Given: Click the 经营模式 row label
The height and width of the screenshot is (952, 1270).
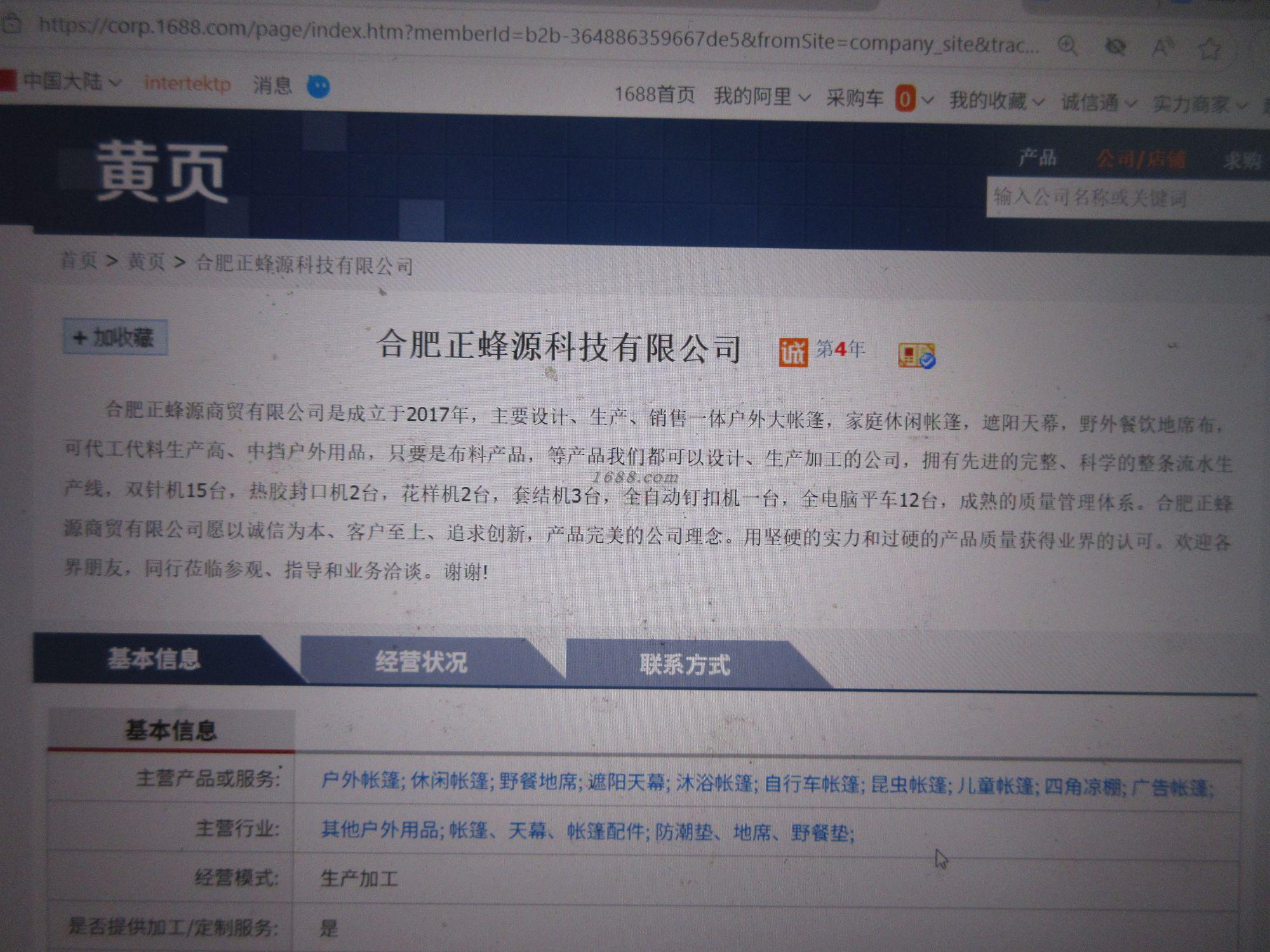Looking at the screenshot, I should coord(236,878).
